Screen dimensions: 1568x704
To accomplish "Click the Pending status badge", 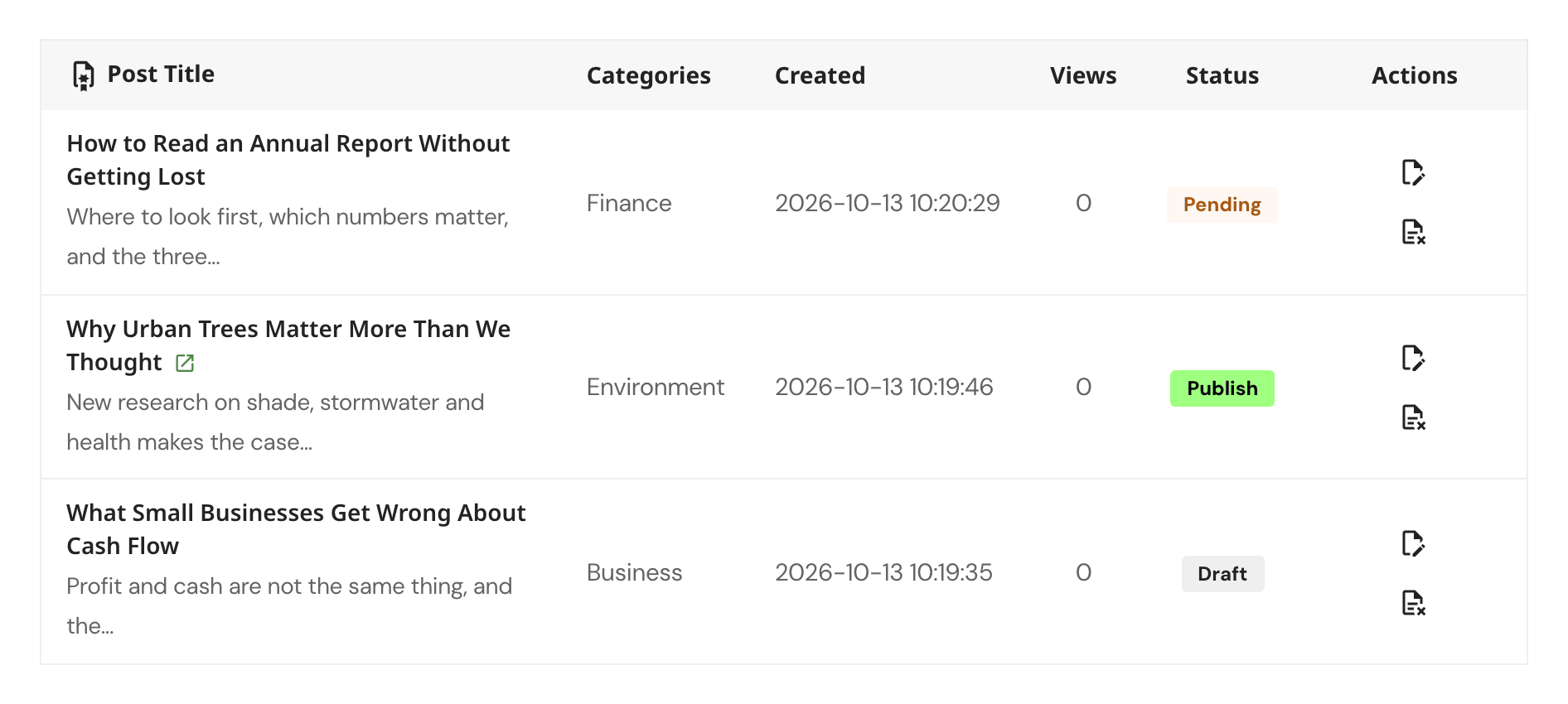I will pyautogui.click(x=1222, y=205).
